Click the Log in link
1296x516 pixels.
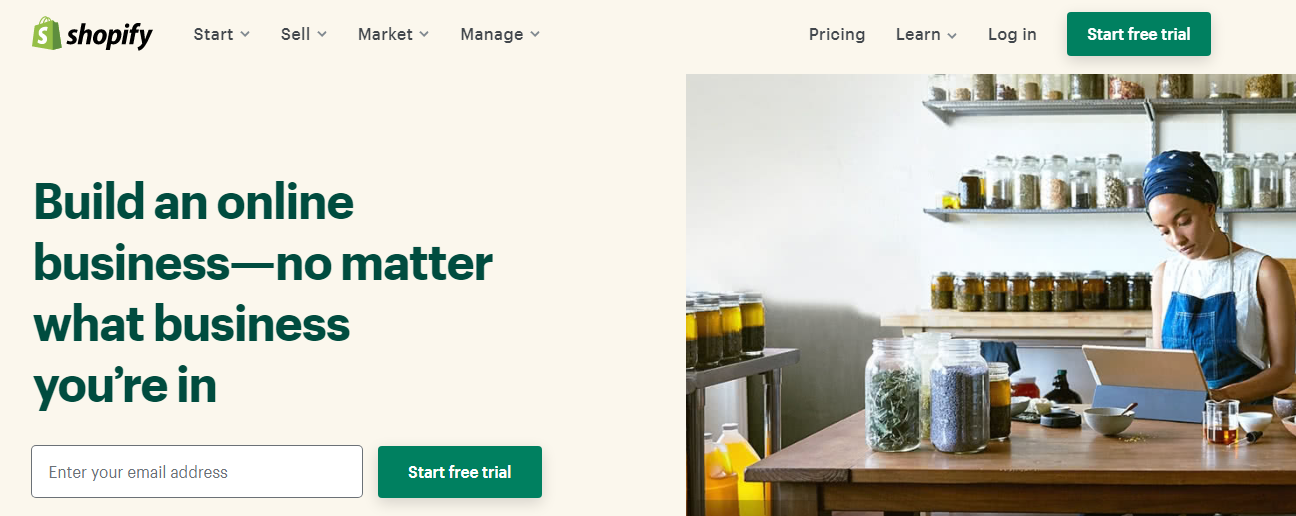1012,34
